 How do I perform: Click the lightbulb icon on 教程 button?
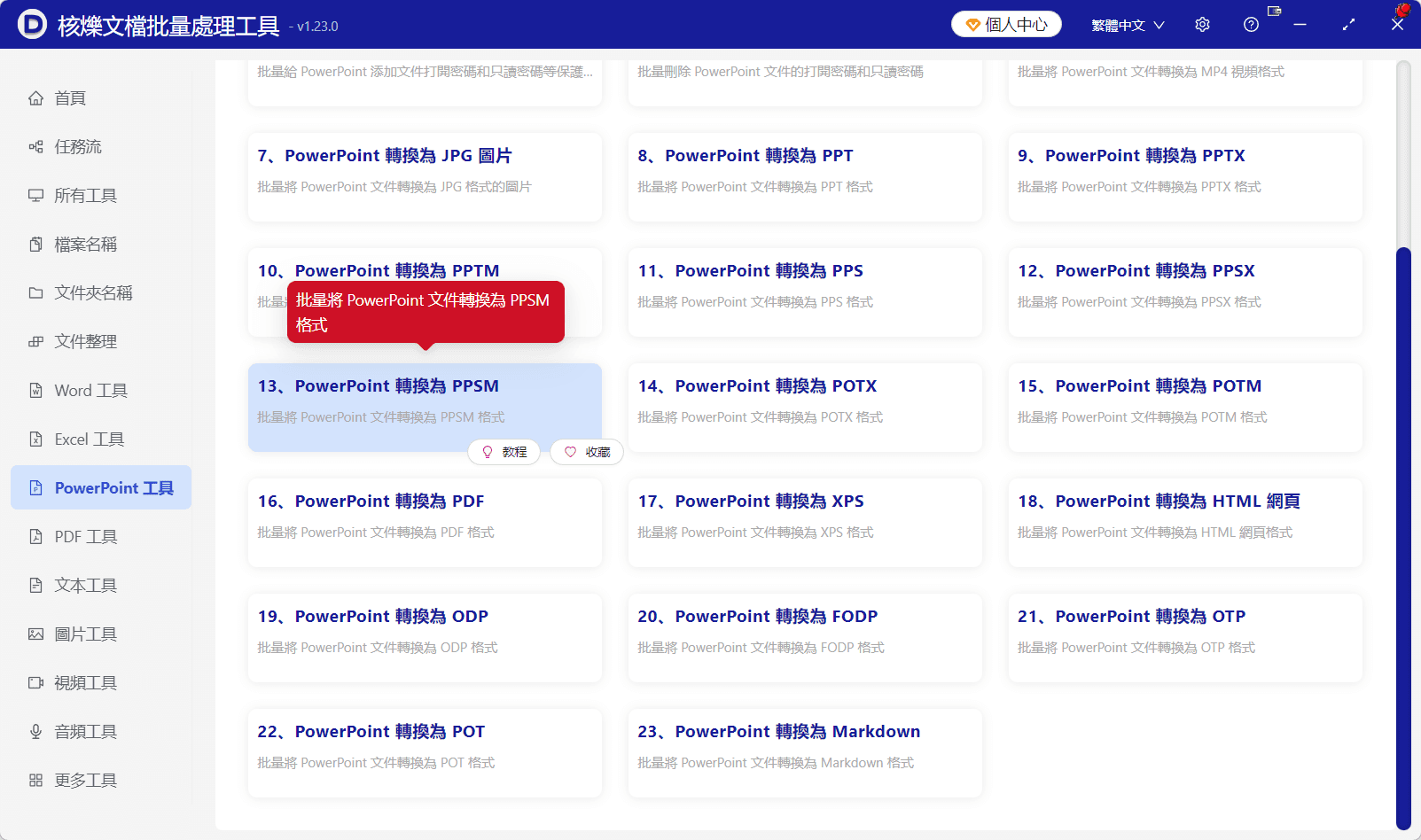(x=487, y=453)
